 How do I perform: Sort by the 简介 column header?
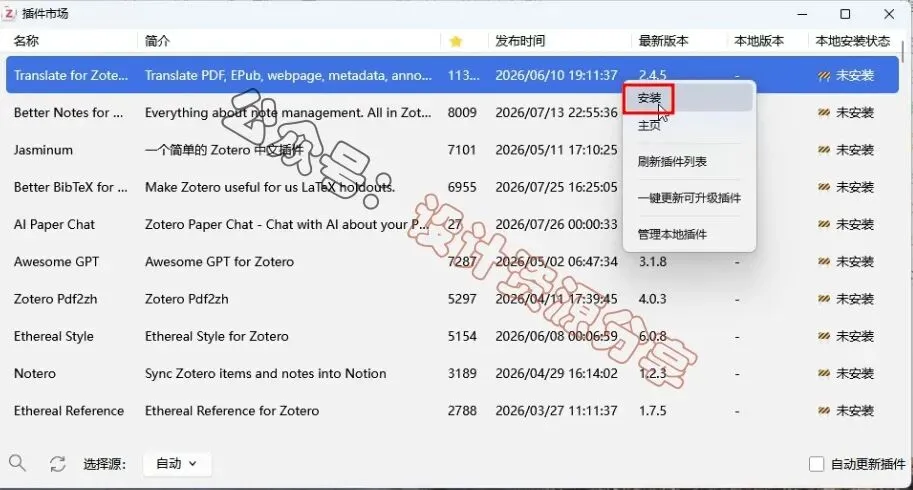pyautogui.click(x=157, y=41)
